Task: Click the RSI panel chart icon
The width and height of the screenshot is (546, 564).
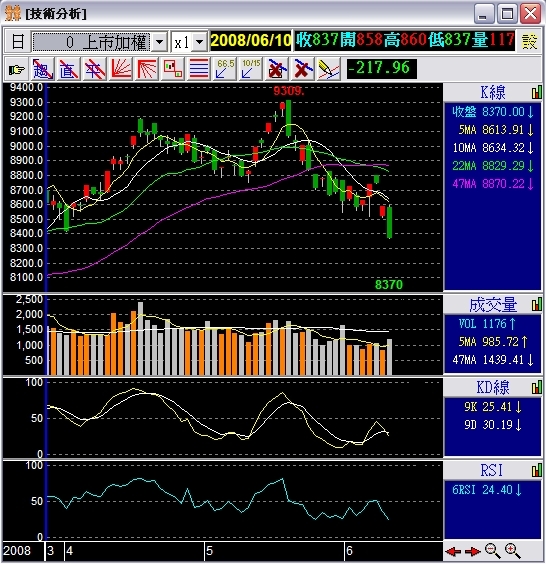Action: pyautogui.click(x=537, y=470)
